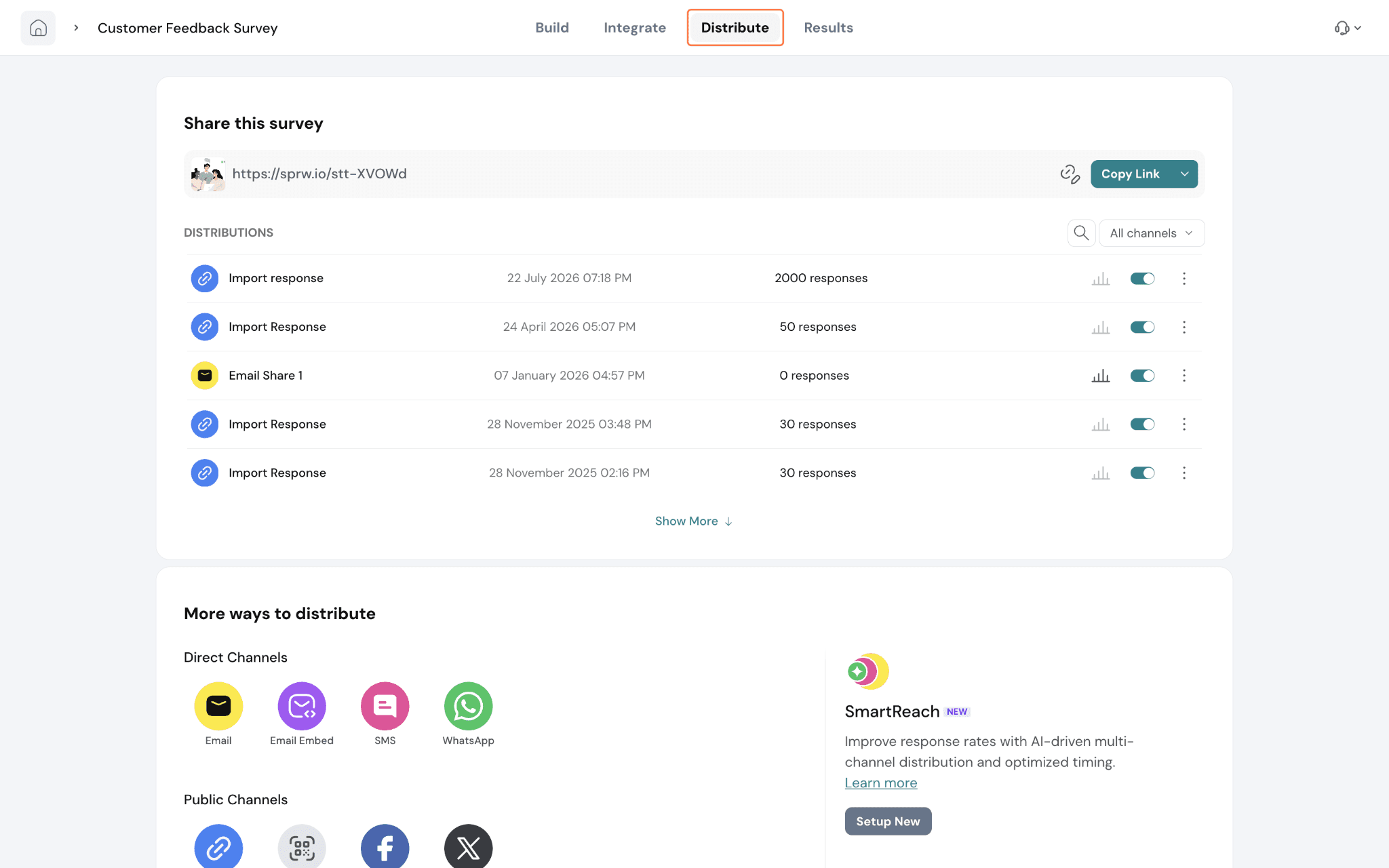The height and width of the screenshot is (868, 1389).
Task: Share via the Facebook icon
Action: (x=385, y=846)
